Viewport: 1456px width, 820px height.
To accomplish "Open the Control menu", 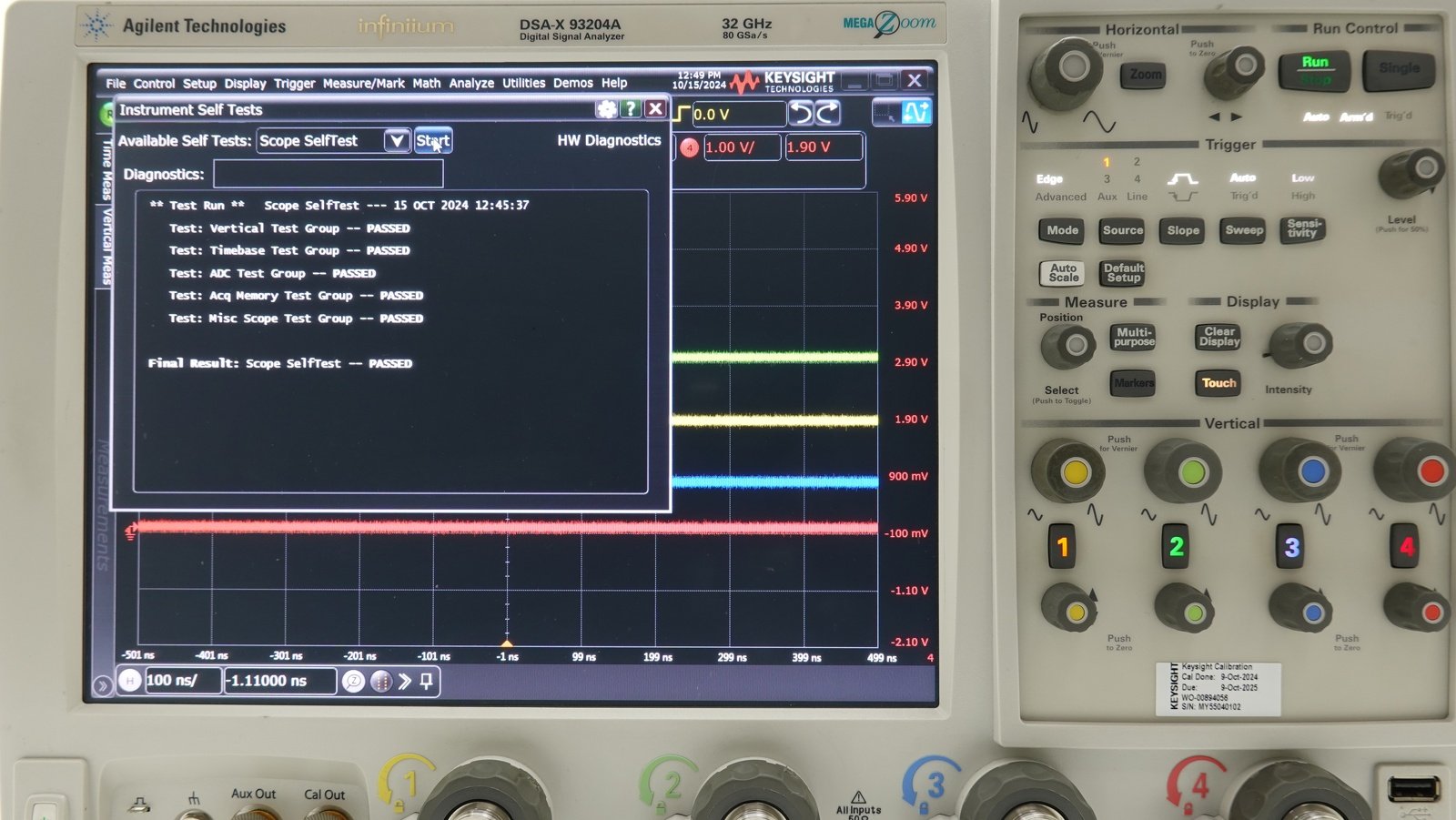I will [x=154, y=83].
